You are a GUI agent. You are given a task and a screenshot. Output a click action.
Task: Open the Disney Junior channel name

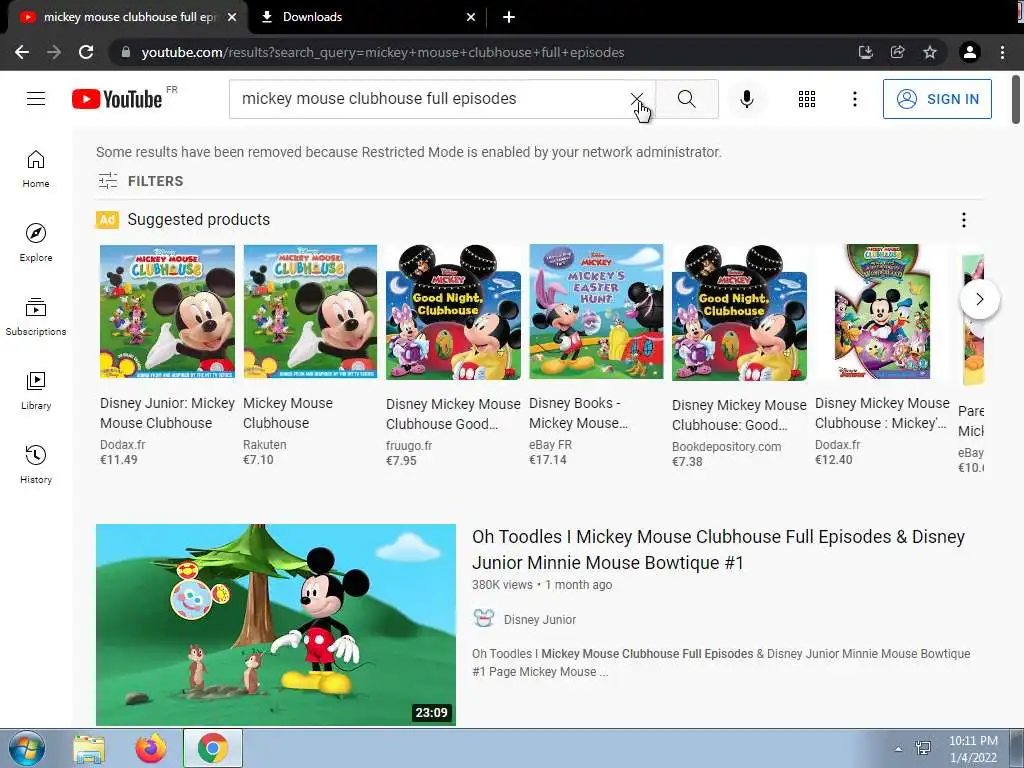click(539, 620)
